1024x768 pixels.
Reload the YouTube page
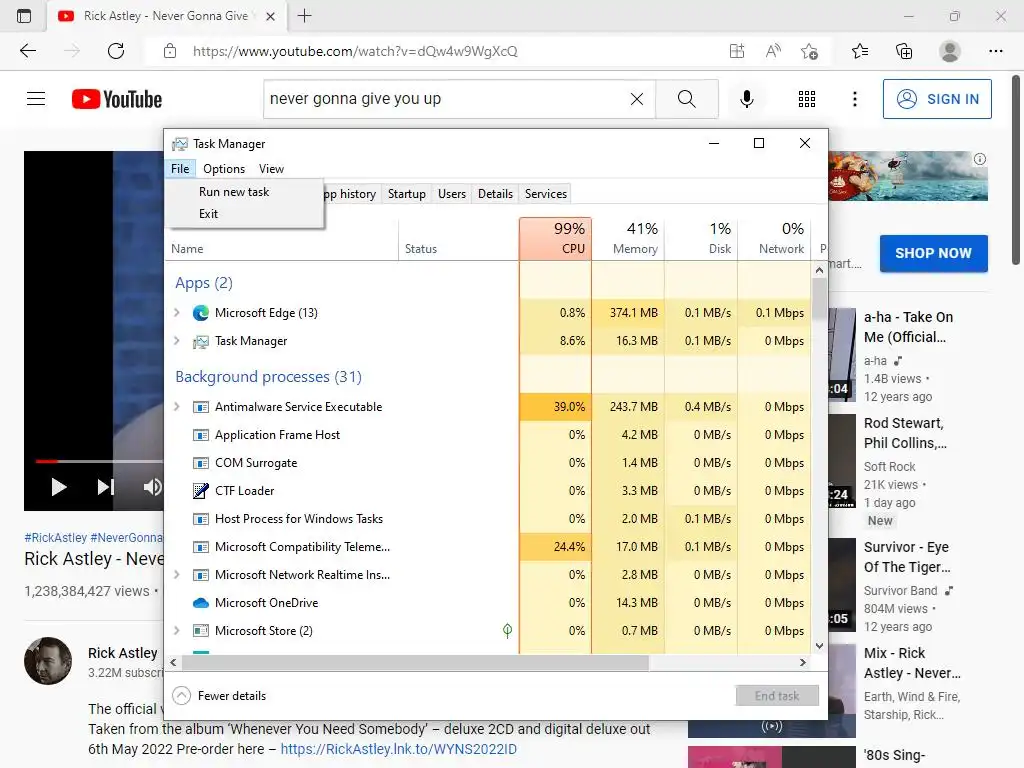[116, 51]
